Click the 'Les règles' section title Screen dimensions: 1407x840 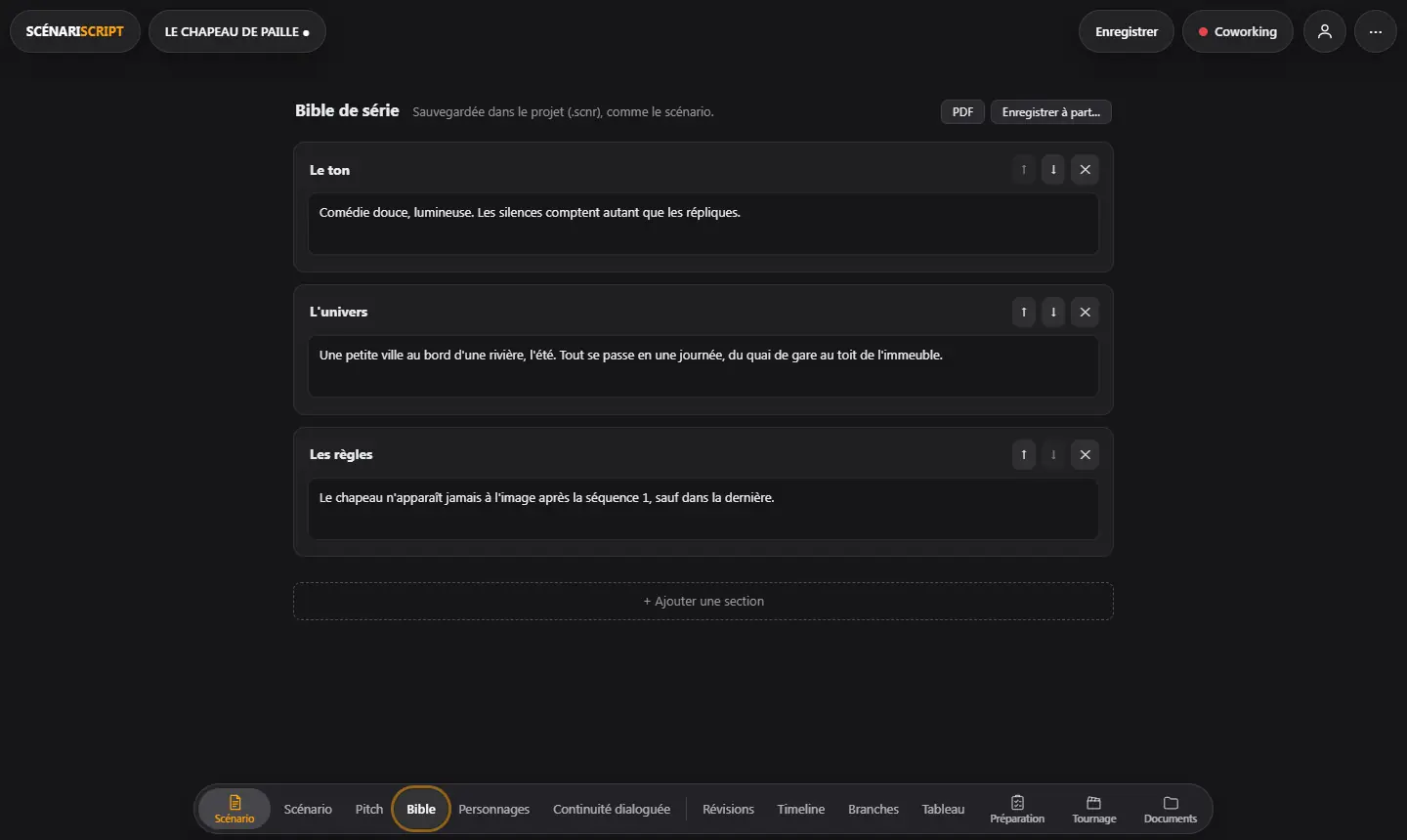(341, 455)
